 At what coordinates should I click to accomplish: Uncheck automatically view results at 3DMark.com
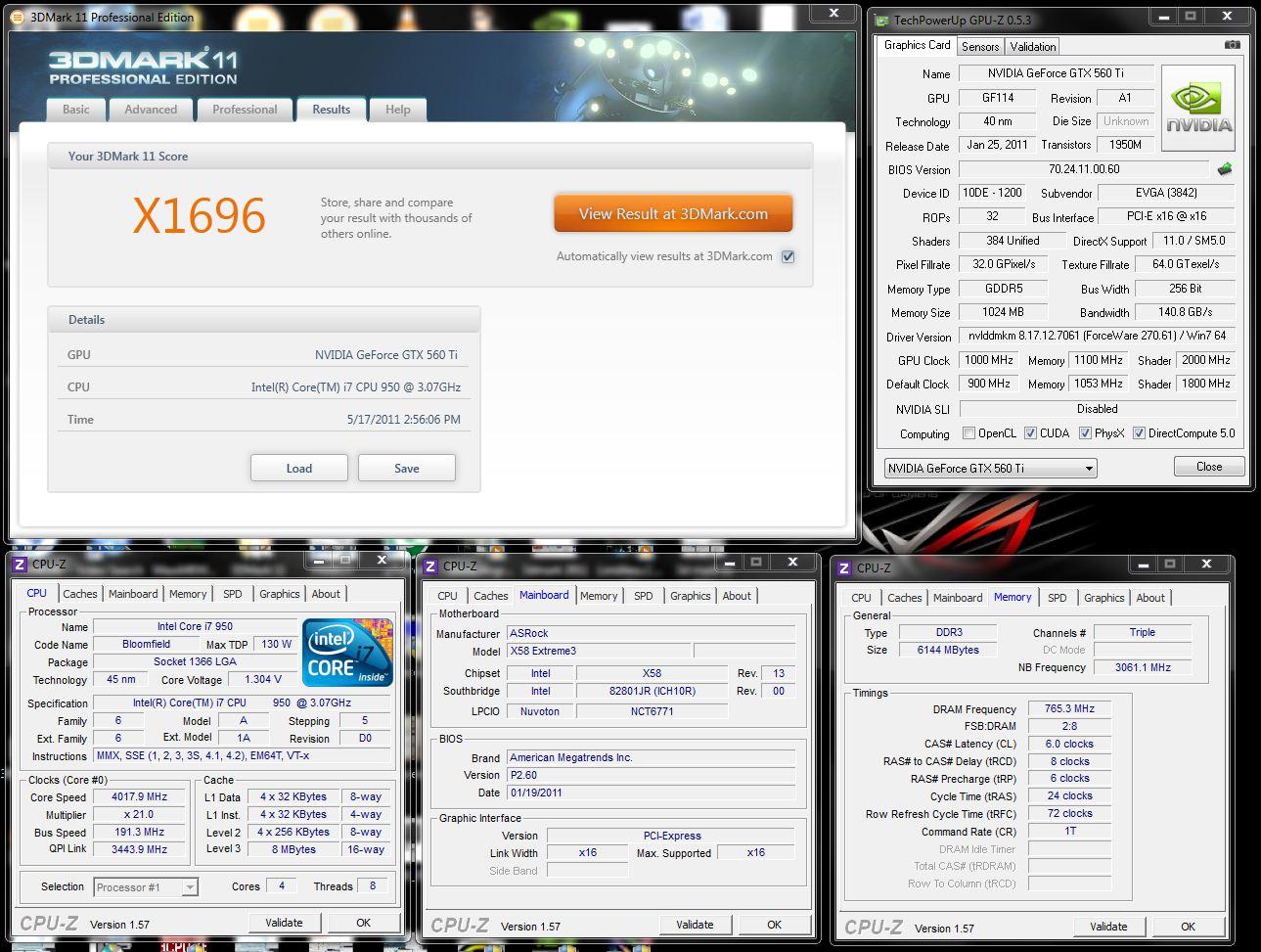(x=788, y=256)
